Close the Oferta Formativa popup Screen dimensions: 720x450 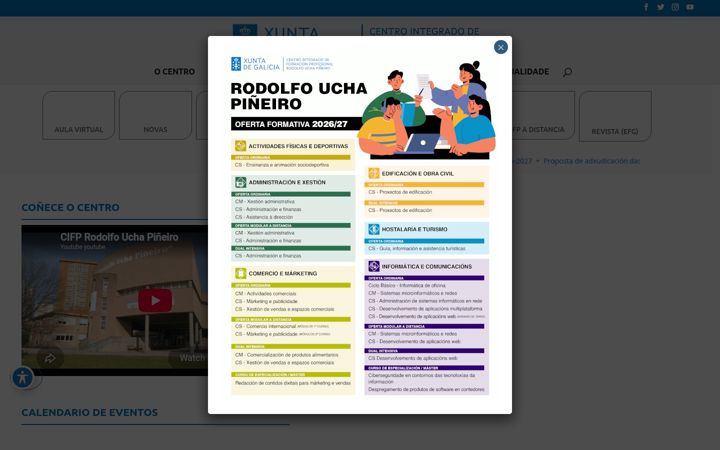coord(501,47)
